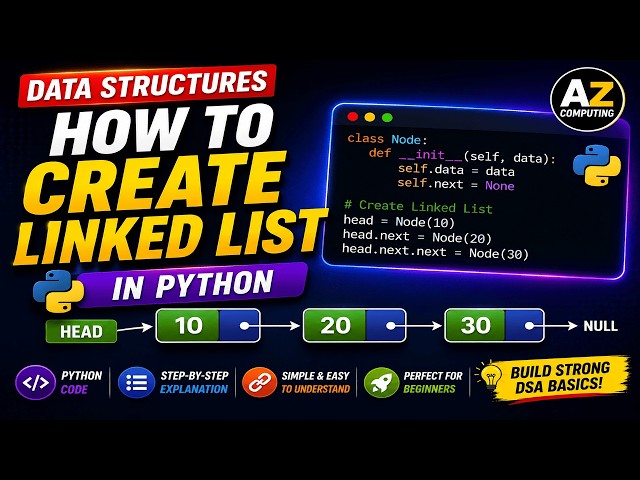The height and width of the screenshot is (480, 640).
Task: Click the 'head.next.next = Node(30)' line
Action: 435,251
